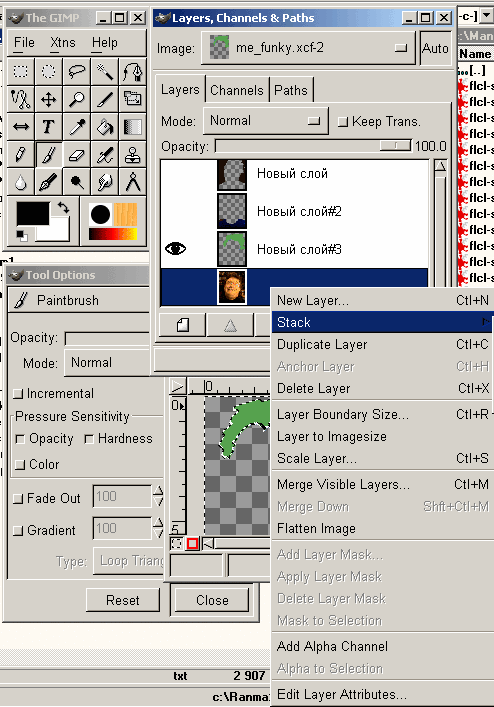Open the Image selector me_funky.xcf-2 dropdown
Viewport: 494px width, 707px height.
[308, 48]
